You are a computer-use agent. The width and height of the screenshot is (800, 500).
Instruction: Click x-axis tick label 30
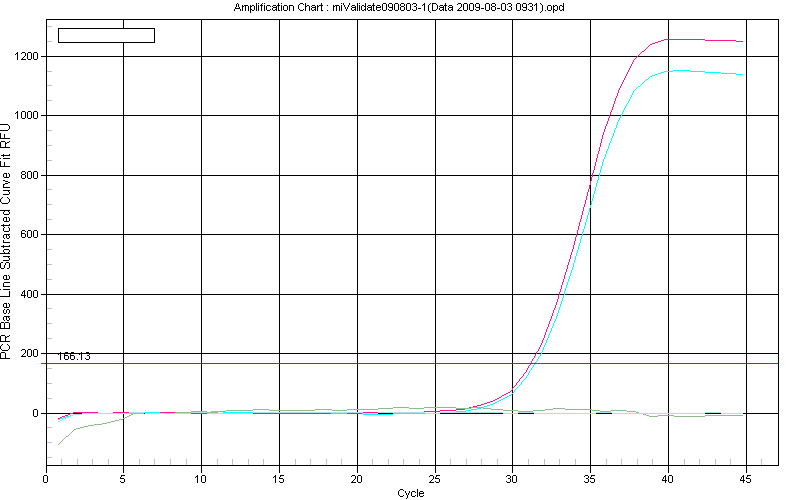click(512, 479)
